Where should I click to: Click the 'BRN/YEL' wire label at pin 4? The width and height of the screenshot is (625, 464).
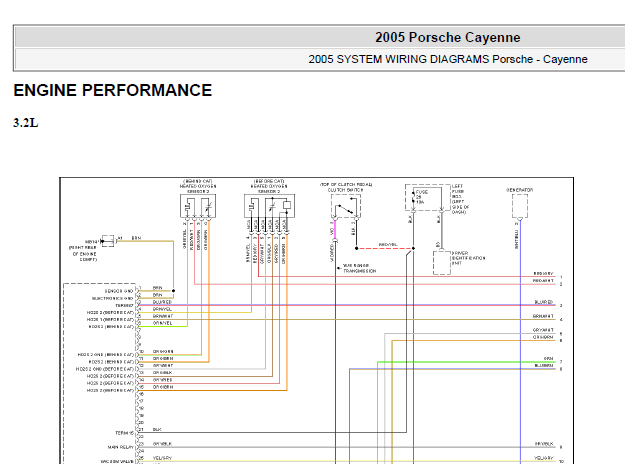[x=162, y=309]
